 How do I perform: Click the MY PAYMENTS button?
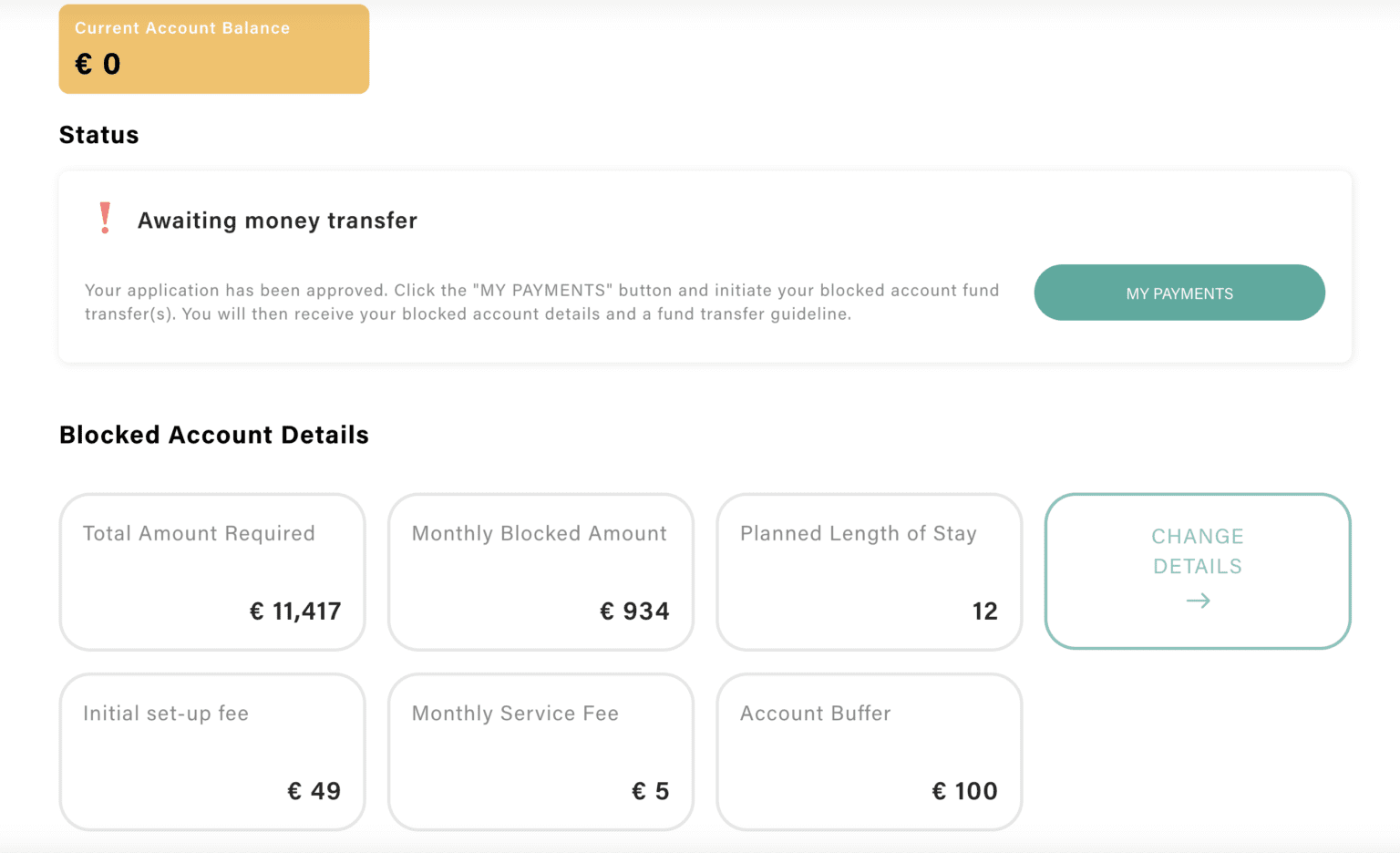[1179, 293]
